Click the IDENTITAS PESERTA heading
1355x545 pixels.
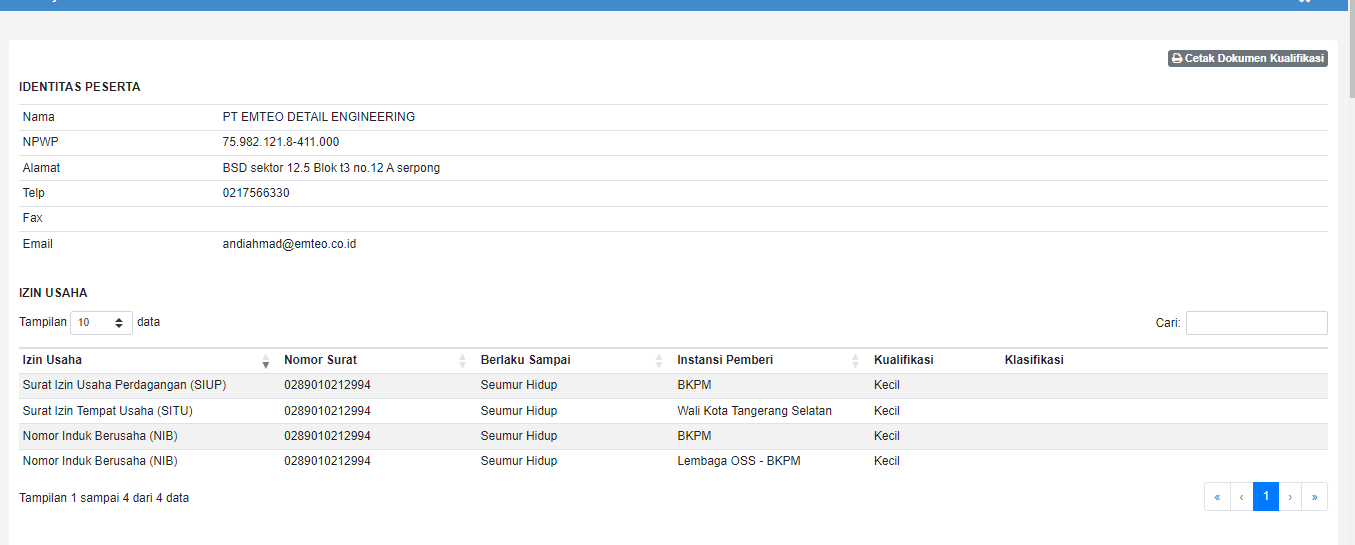[x=80, y=87]
